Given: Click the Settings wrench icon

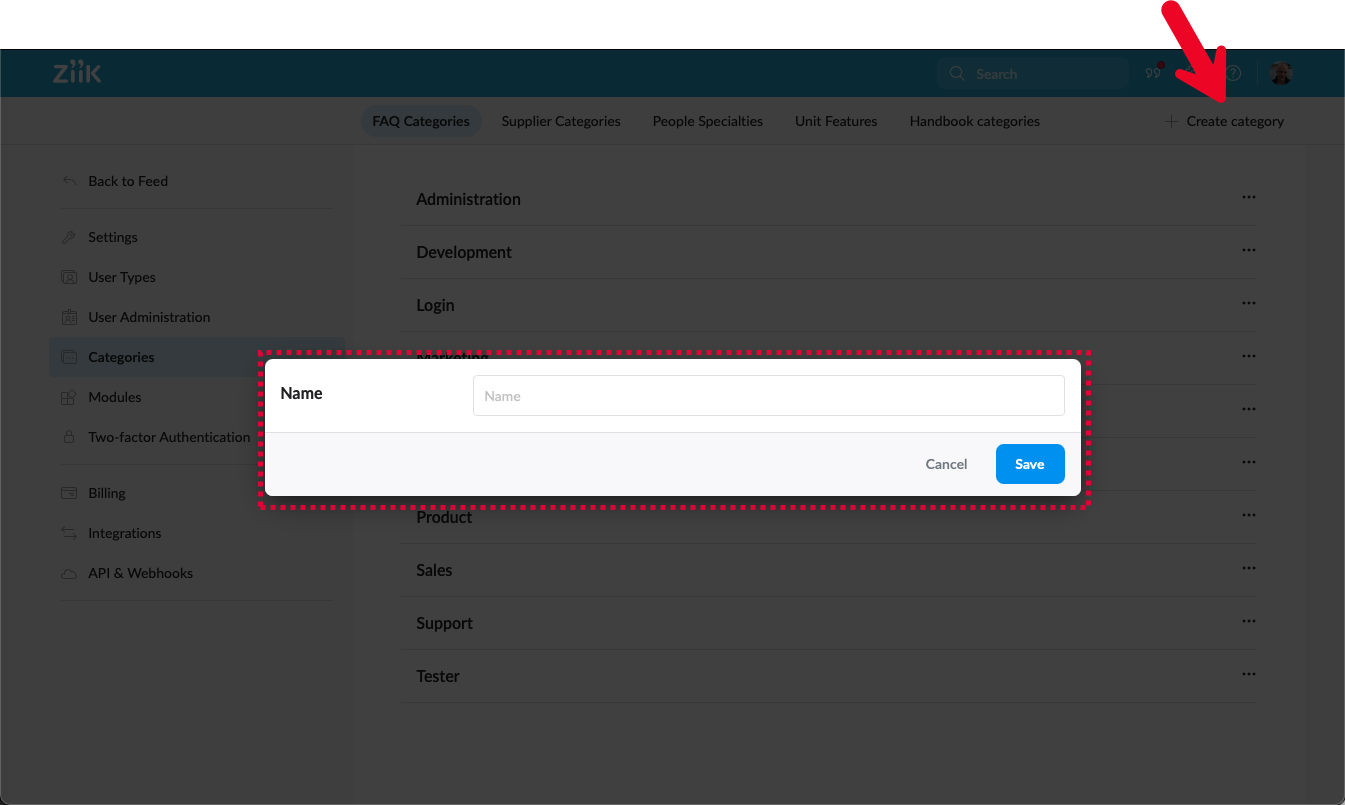Looking at the screenshot, I should tap(69, 237).
